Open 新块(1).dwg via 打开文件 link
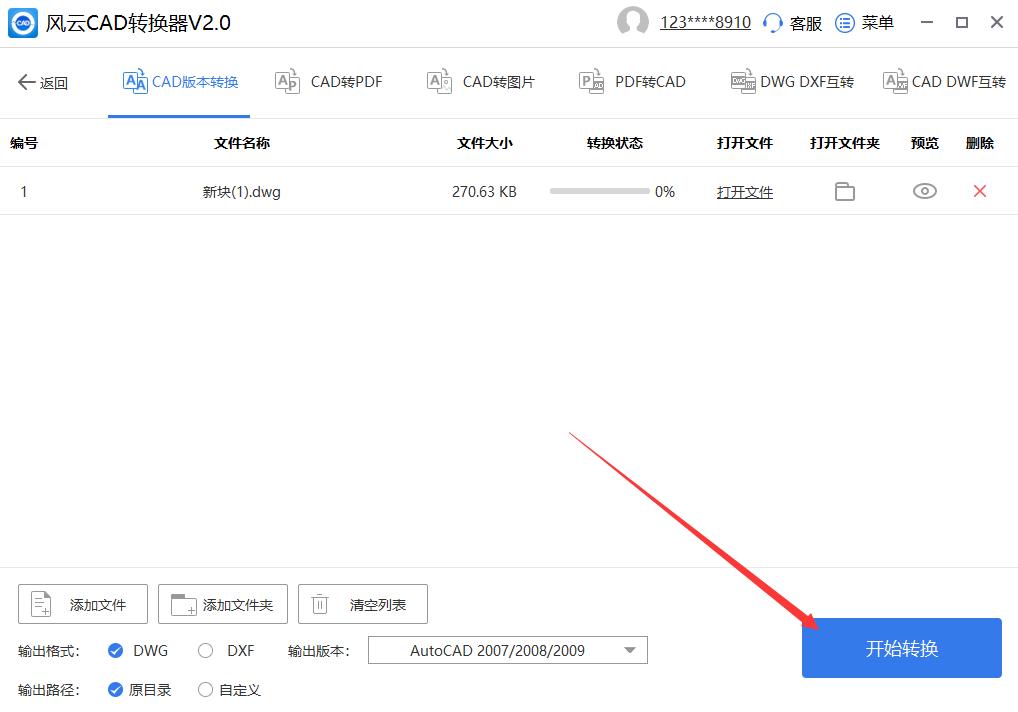 pos(744,190)
